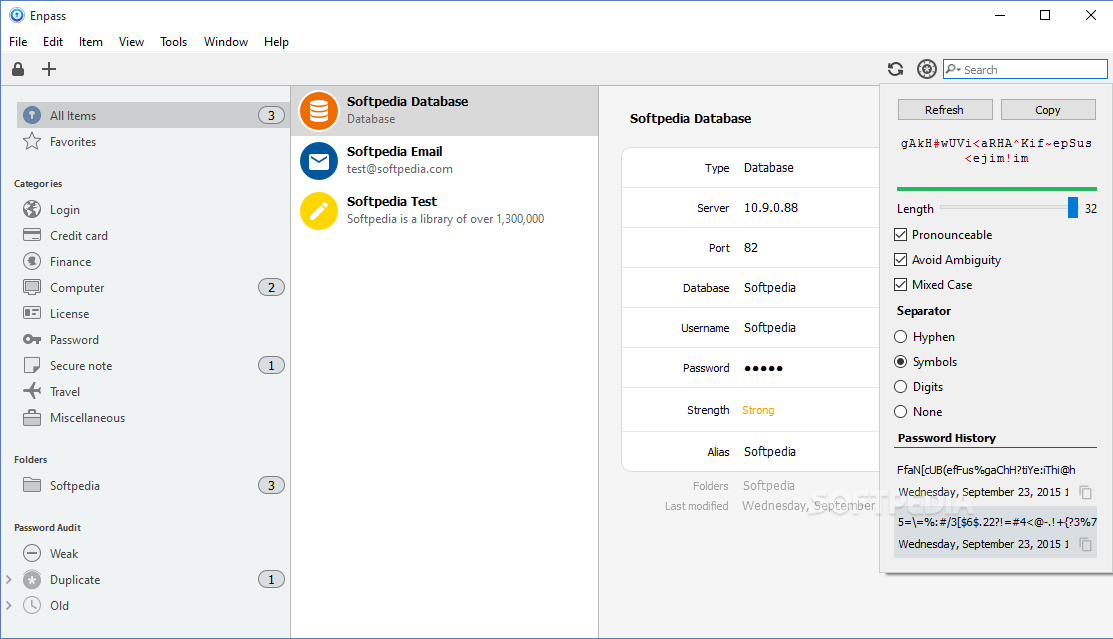Open the Edit menu
Screen dimensions: 1113x639
53,42
